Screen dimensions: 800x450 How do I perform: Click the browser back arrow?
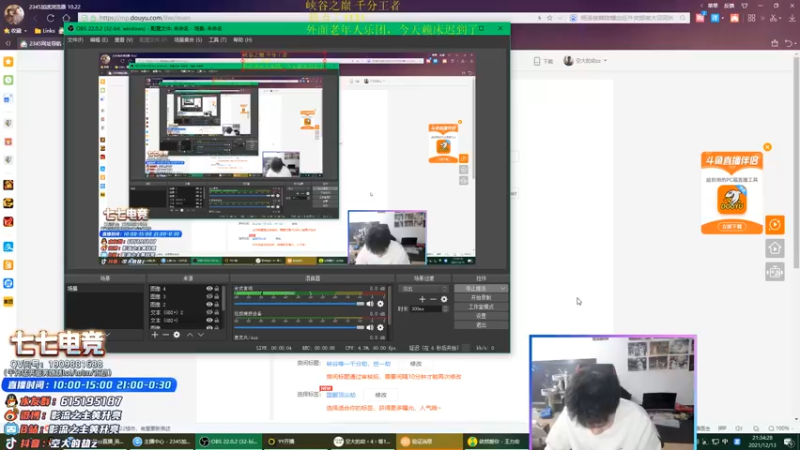[35, 18]
